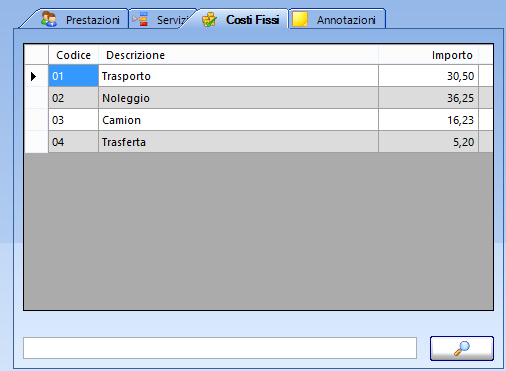Click code cell 01
The image size is (506, 371).
click(74, 76)
